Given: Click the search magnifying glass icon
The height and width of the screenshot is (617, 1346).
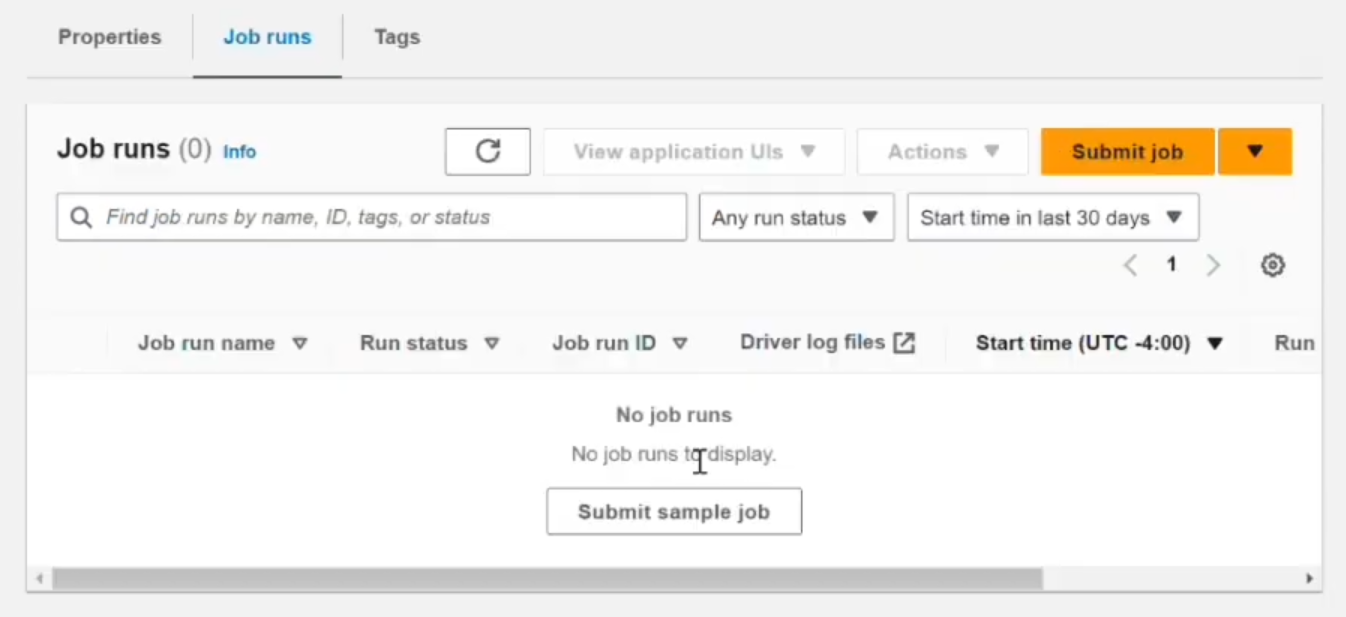Looking at the screenshot, I should (80, 217).
